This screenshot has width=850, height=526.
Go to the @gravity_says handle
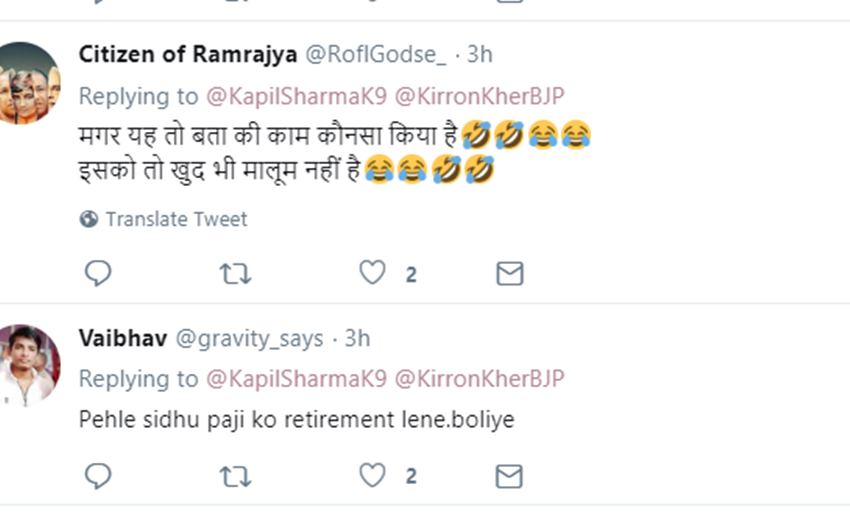249,339
